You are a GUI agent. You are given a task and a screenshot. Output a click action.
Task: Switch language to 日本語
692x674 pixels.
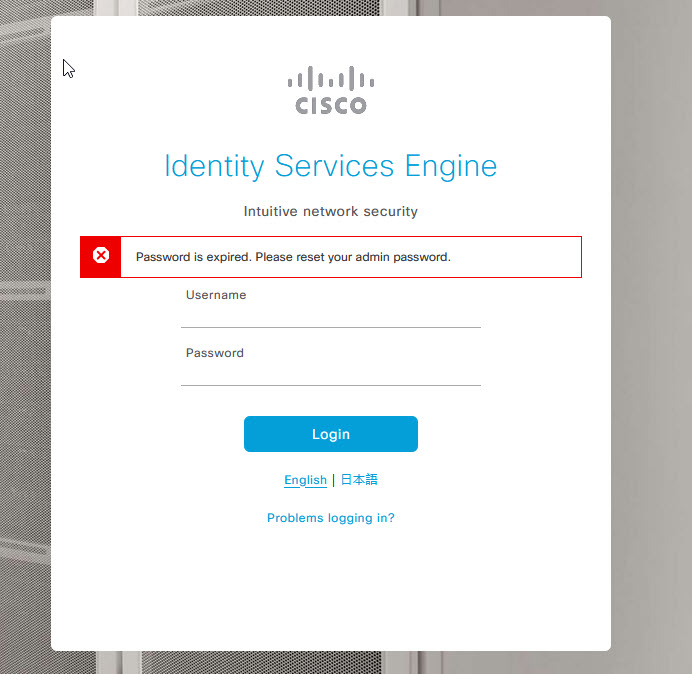359,479
